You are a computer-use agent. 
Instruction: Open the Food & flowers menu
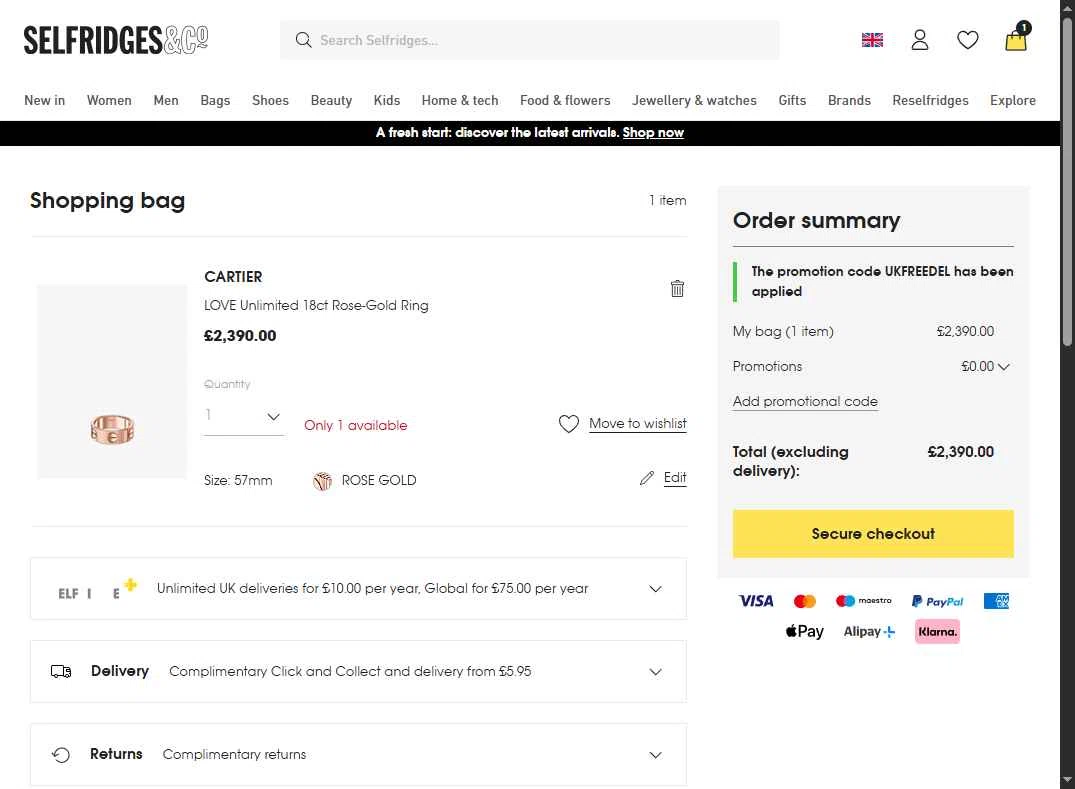point(565,100)
